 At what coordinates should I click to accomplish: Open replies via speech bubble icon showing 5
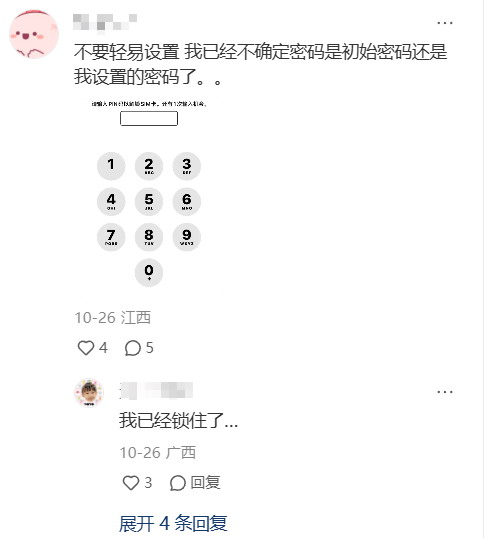133,348
